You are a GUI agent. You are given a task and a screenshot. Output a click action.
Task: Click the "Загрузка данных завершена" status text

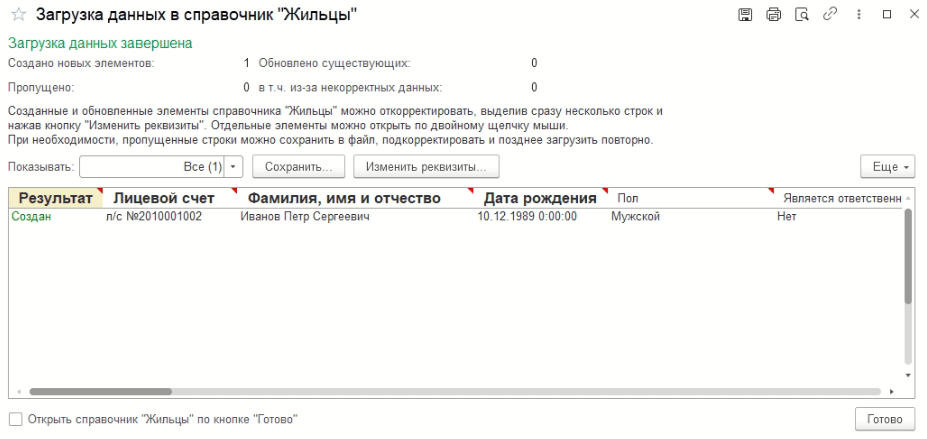[100, 43]
